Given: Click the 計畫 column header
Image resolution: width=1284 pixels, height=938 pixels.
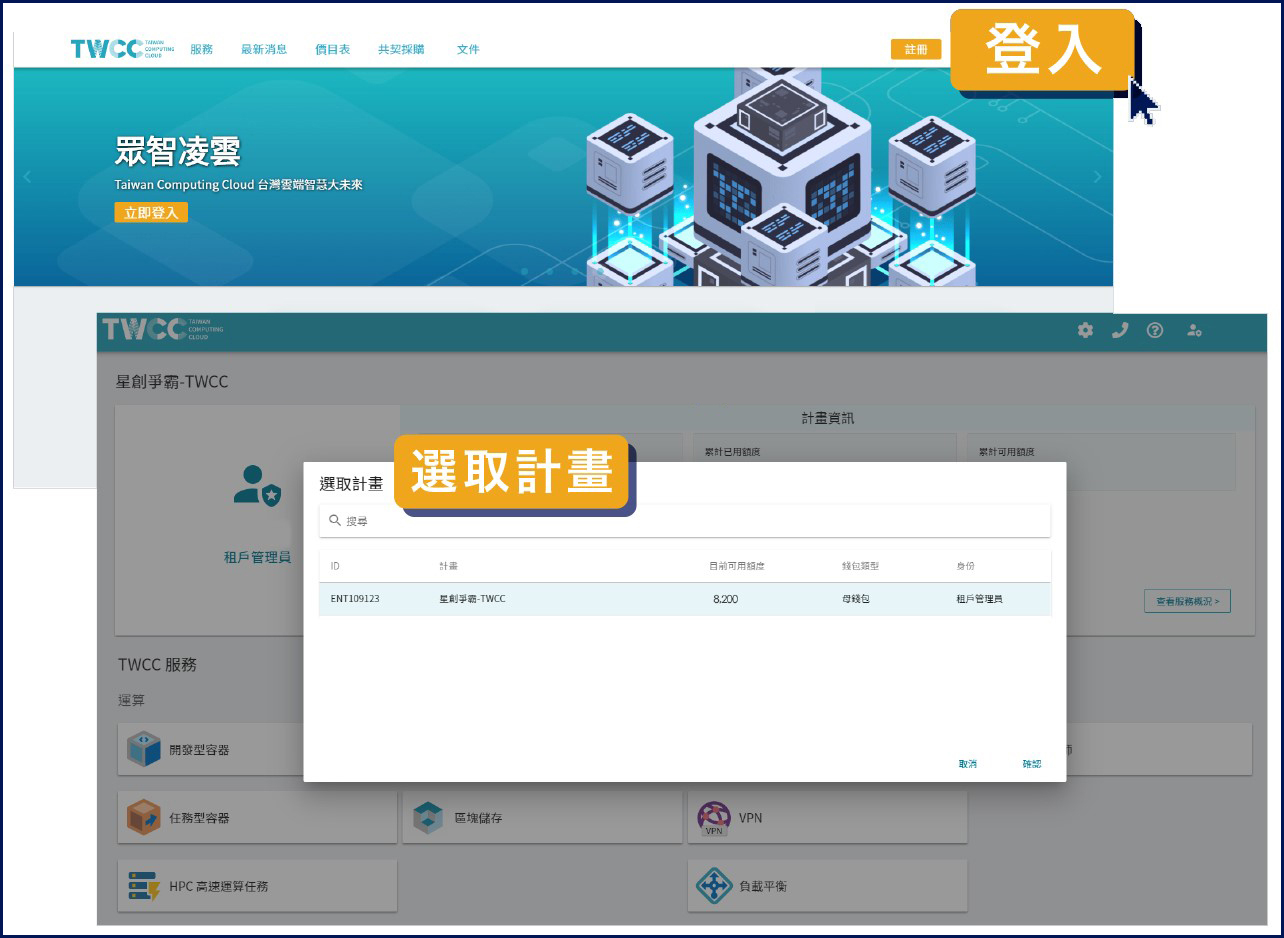Looking at the screenshot, I should coord(449,566).
